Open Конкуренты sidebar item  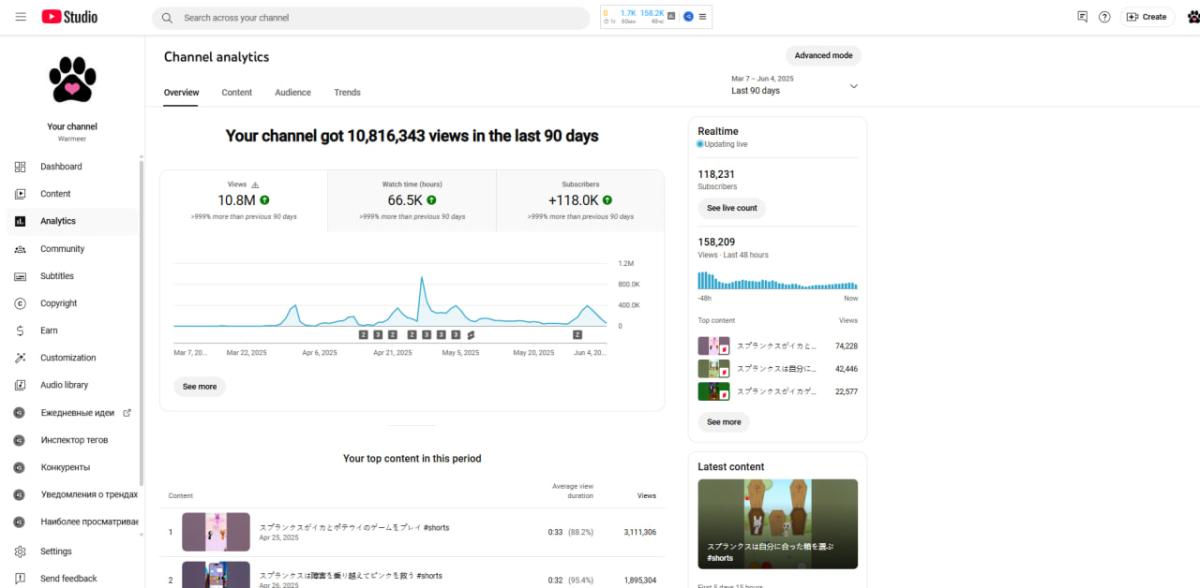(72, 467)
